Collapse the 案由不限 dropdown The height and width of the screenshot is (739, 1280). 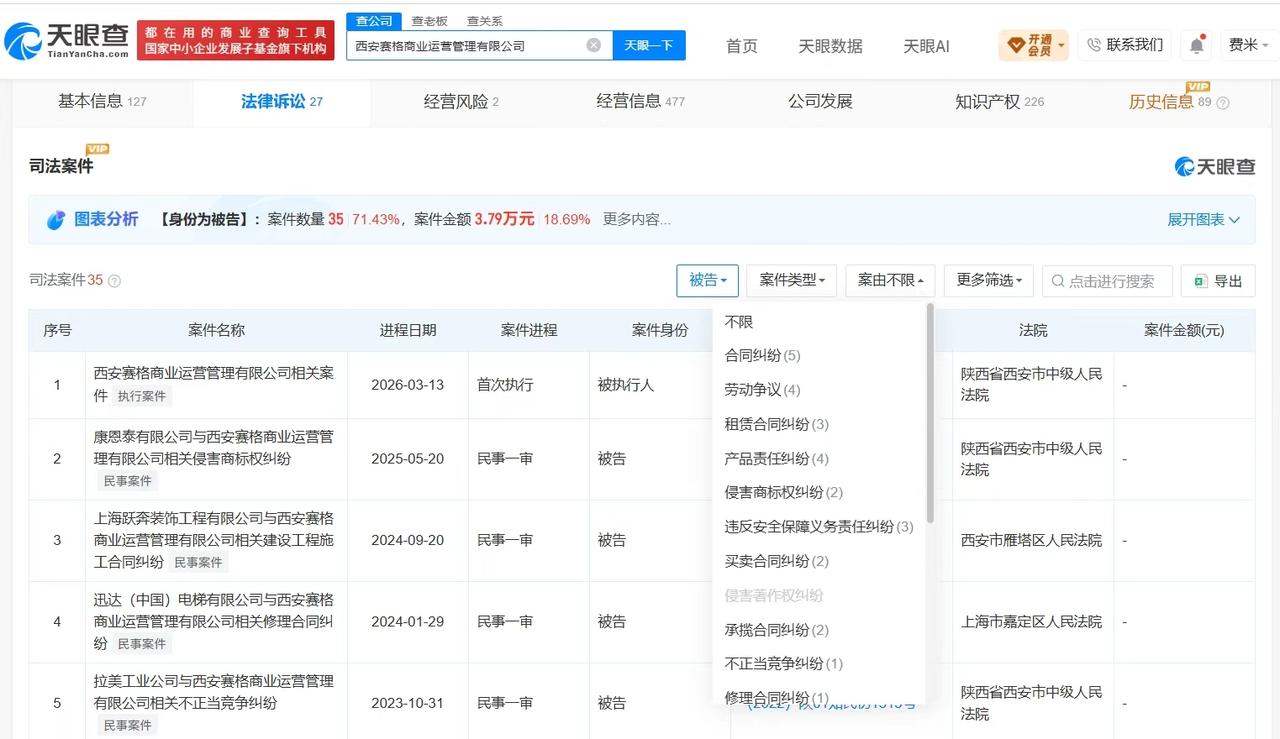coord(890,281)
